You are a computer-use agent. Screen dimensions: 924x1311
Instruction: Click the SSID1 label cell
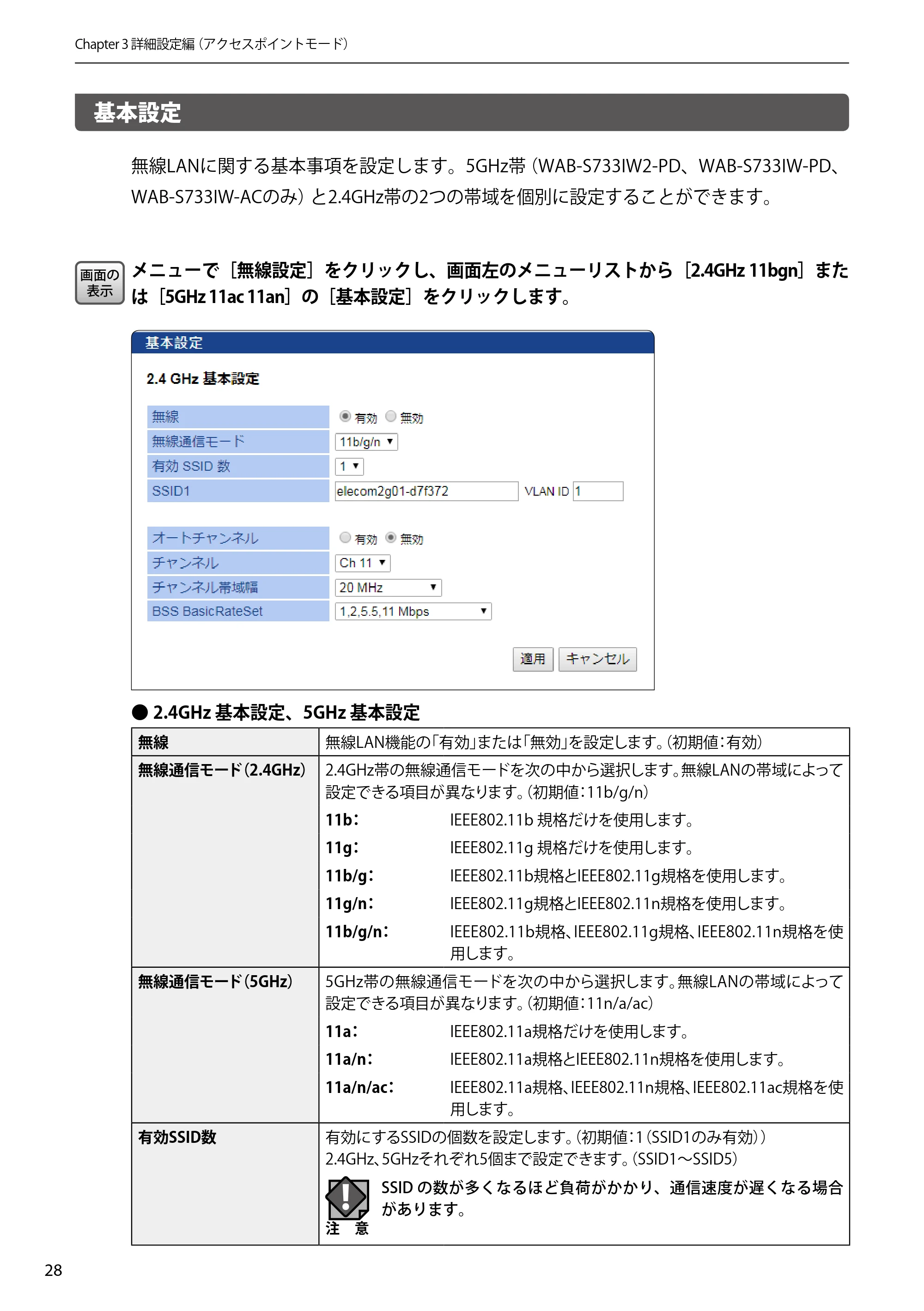[237, 491]
